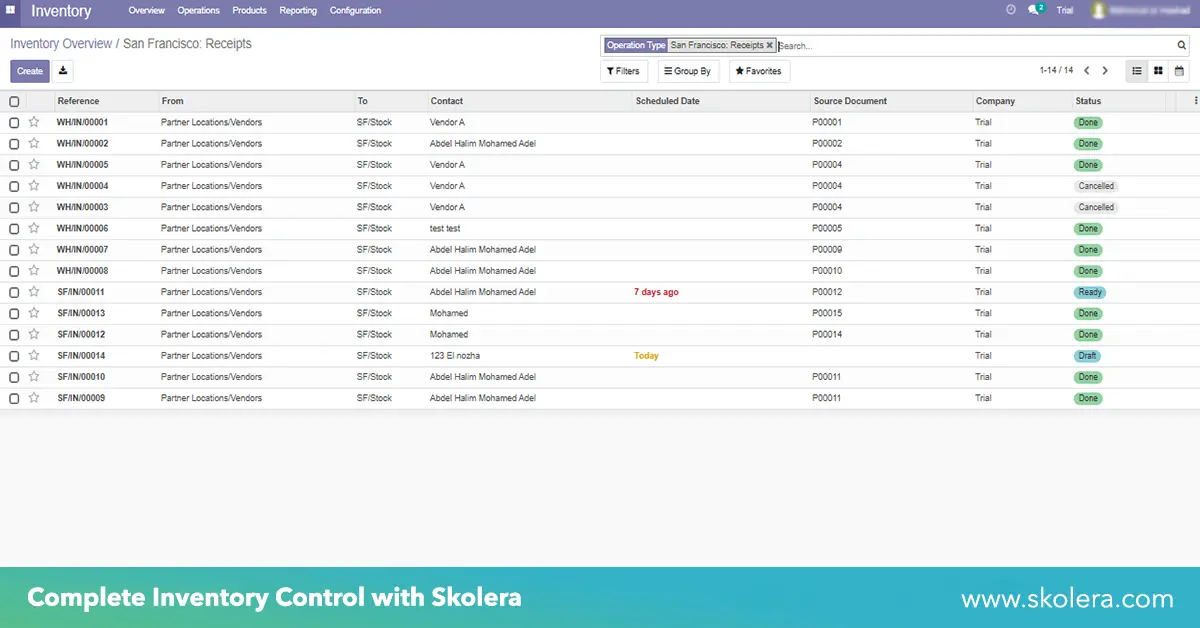Go back to Inventory Overview breadcrumb
This screenshot has width=1200, height=628.
[x=61, y=44]
